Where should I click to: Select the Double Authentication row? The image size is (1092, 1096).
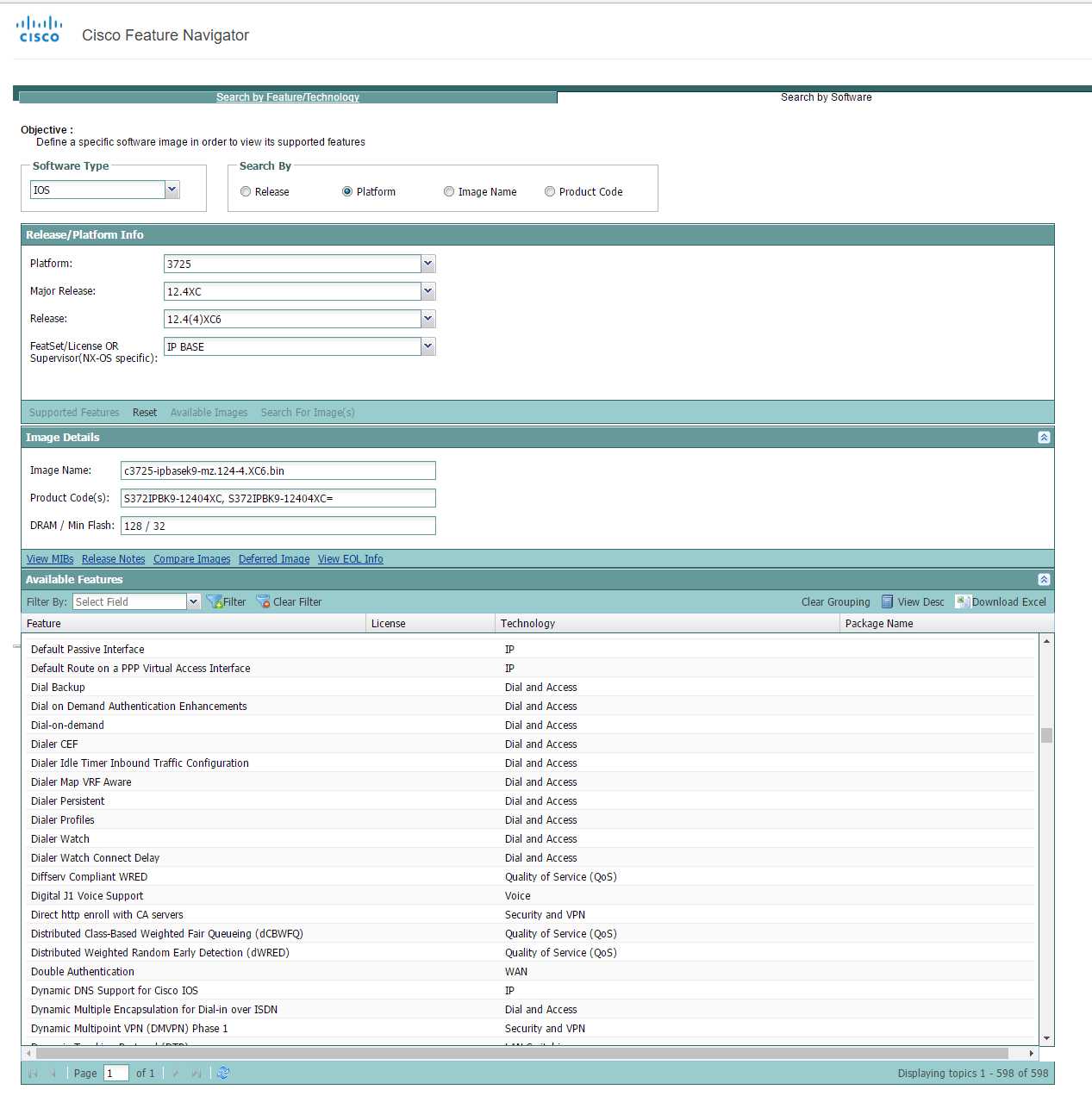[x=528, y=972]
